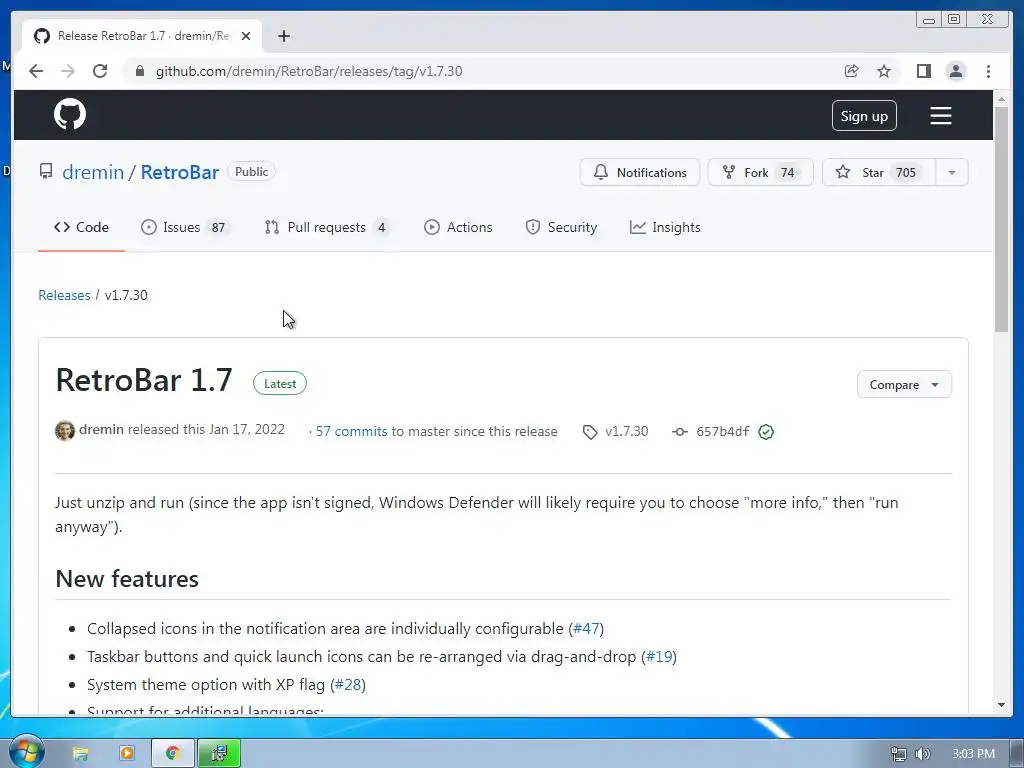Open the v1.7.30 tag link
The width and height of the screenshot is (1024, 768).
pos(626,431)
